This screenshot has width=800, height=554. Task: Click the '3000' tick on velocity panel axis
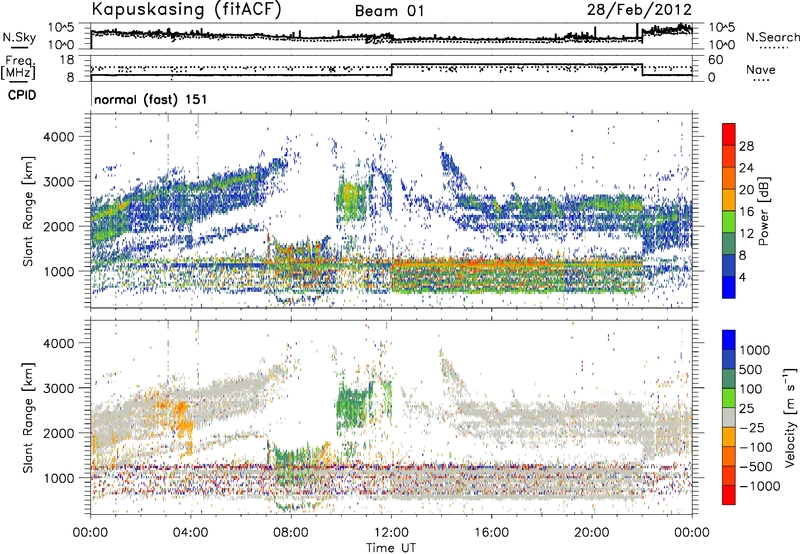(58, 388)
